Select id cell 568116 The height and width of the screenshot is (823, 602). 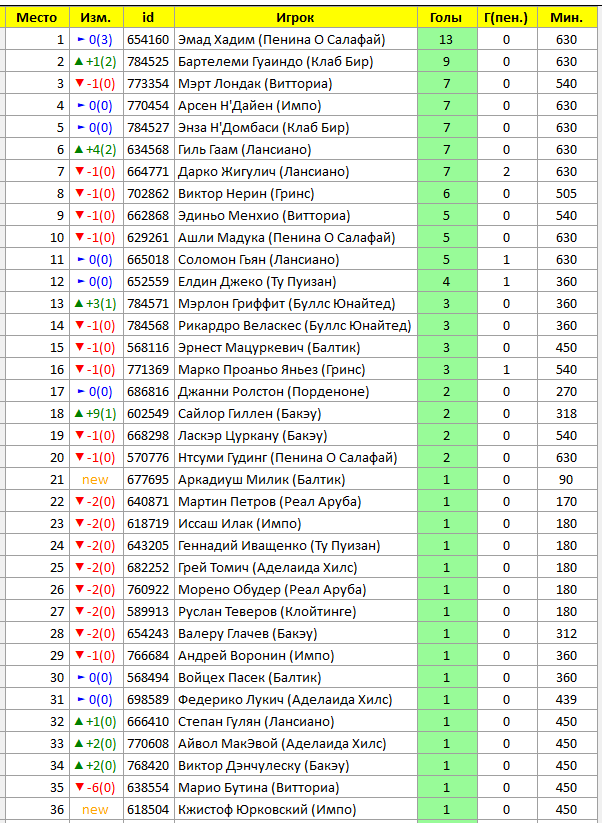[x=149, y=348]
